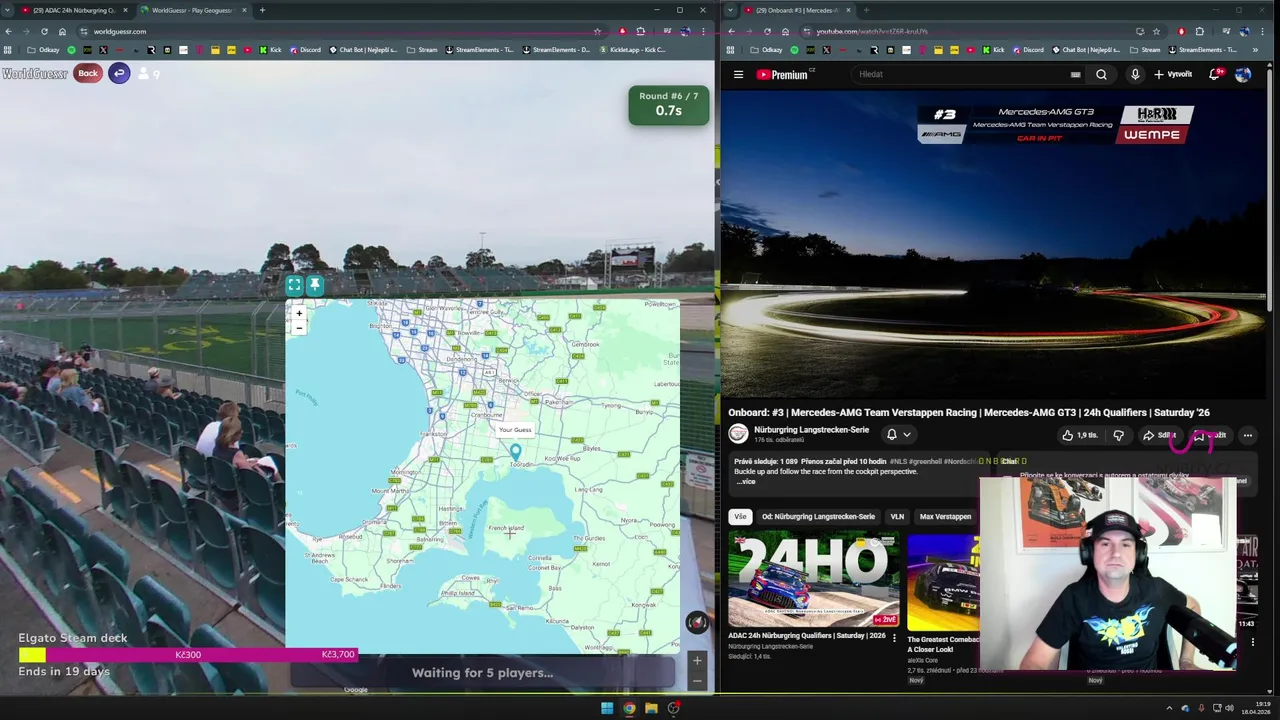Open the Odkazy bookmarks folder in left browser
This screenshot has height=720, width=1280.
coord(43,50)
